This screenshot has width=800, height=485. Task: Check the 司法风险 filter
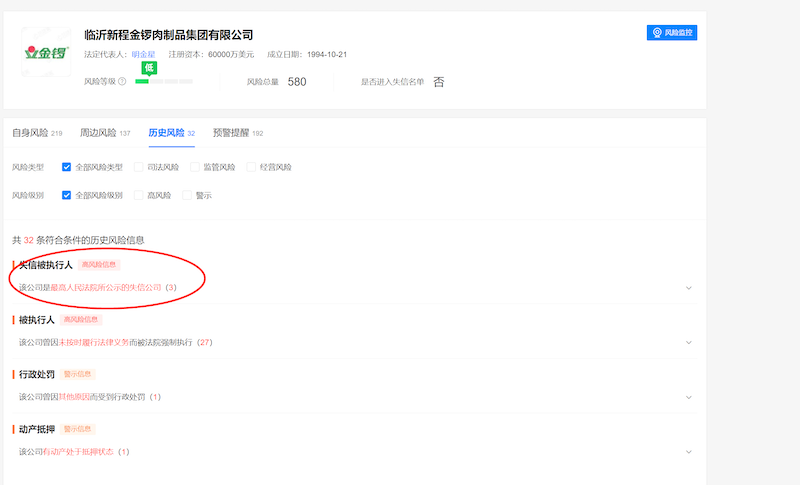[x=138, y=167]
